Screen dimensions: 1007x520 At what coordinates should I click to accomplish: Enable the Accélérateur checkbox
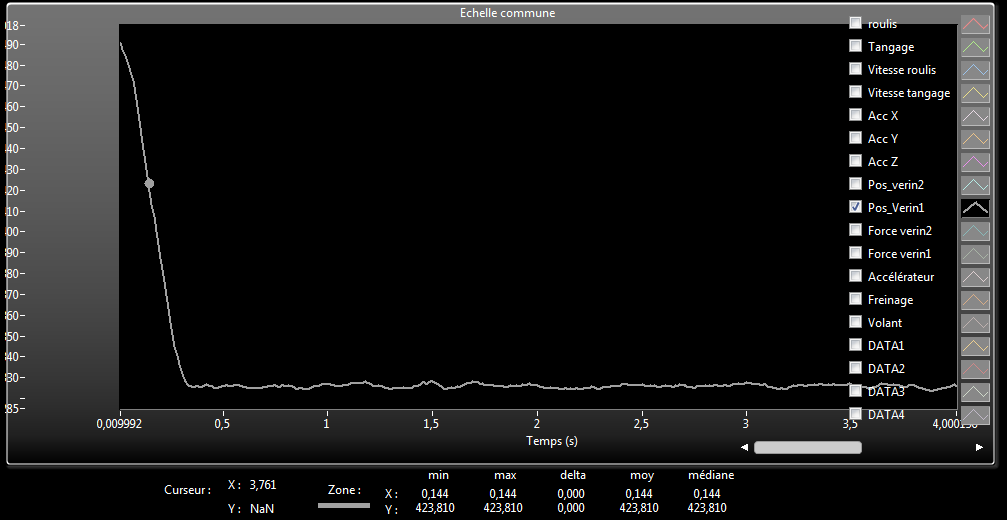[855, 276]
